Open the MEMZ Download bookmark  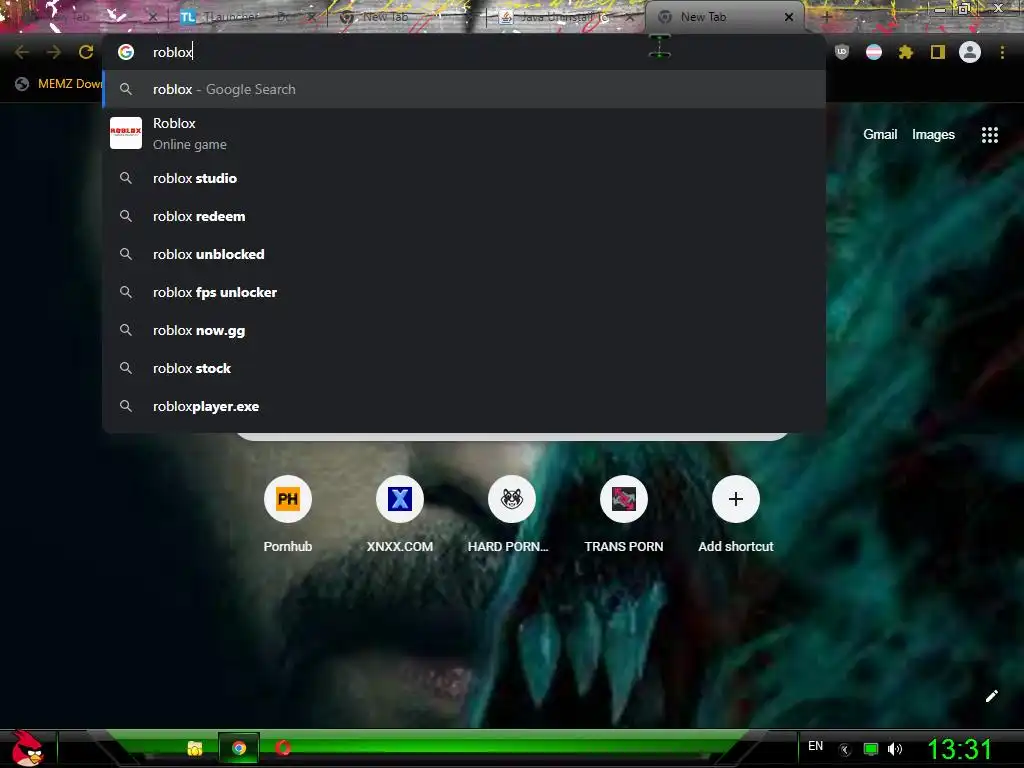[x=59, y=84]
